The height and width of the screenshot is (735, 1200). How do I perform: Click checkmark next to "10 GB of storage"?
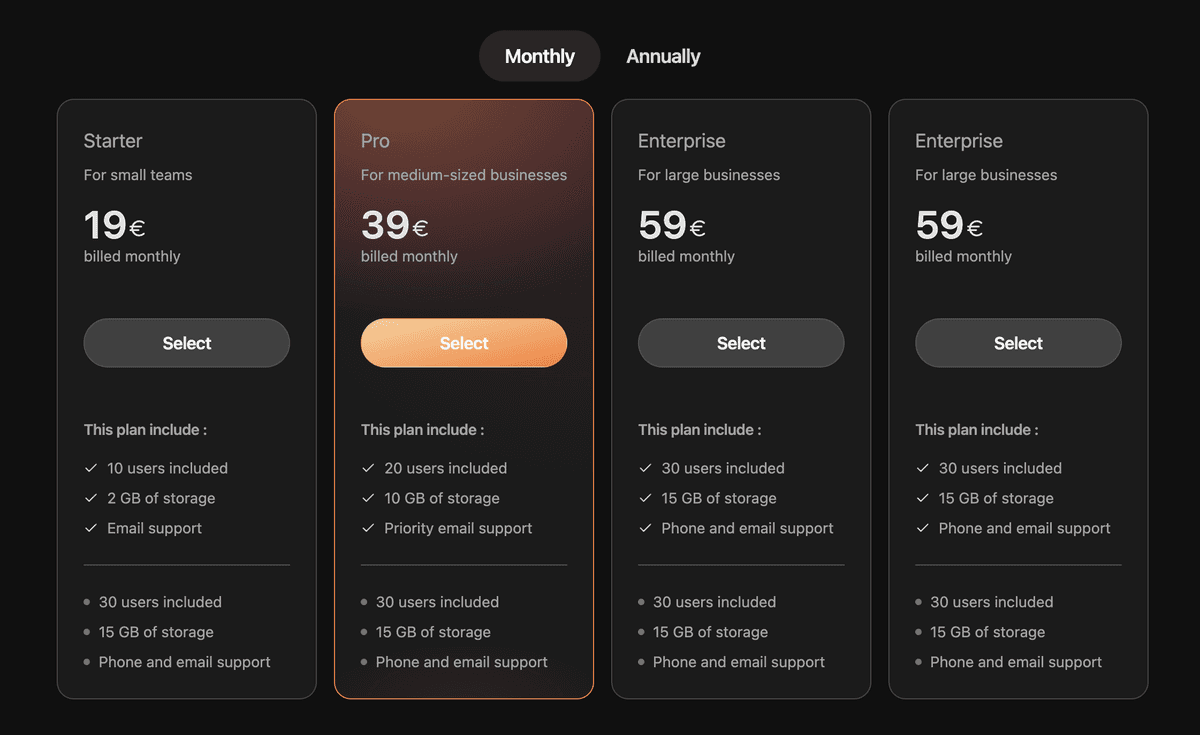[x=368, y=498]
